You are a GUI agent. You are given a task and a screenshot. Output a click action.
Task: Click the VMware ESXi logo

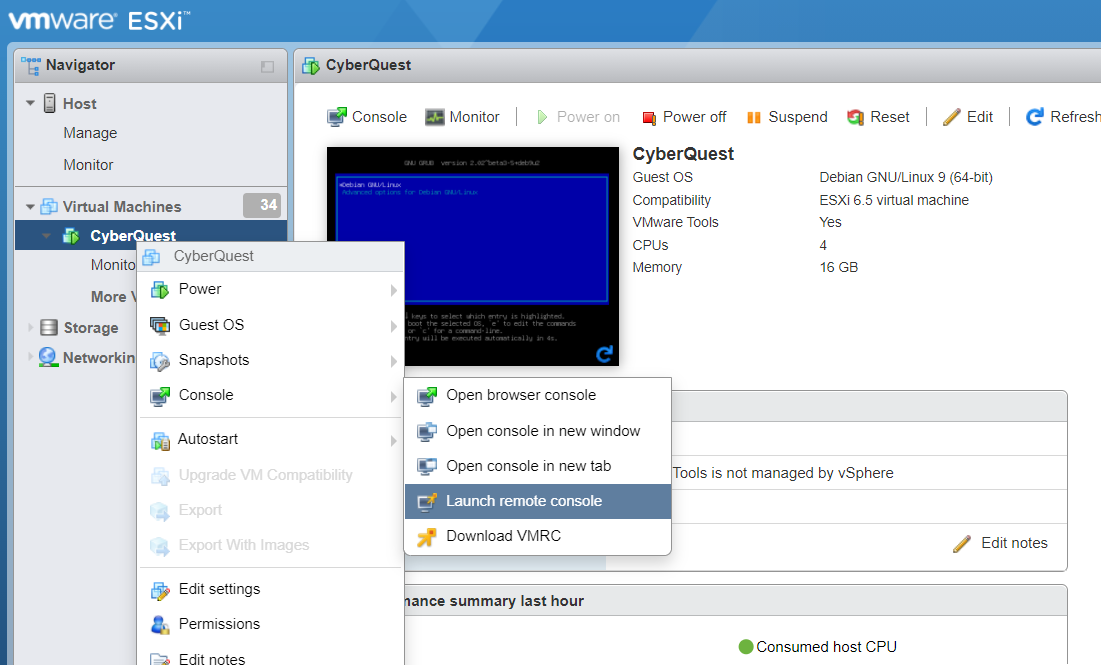click(99, 20)
